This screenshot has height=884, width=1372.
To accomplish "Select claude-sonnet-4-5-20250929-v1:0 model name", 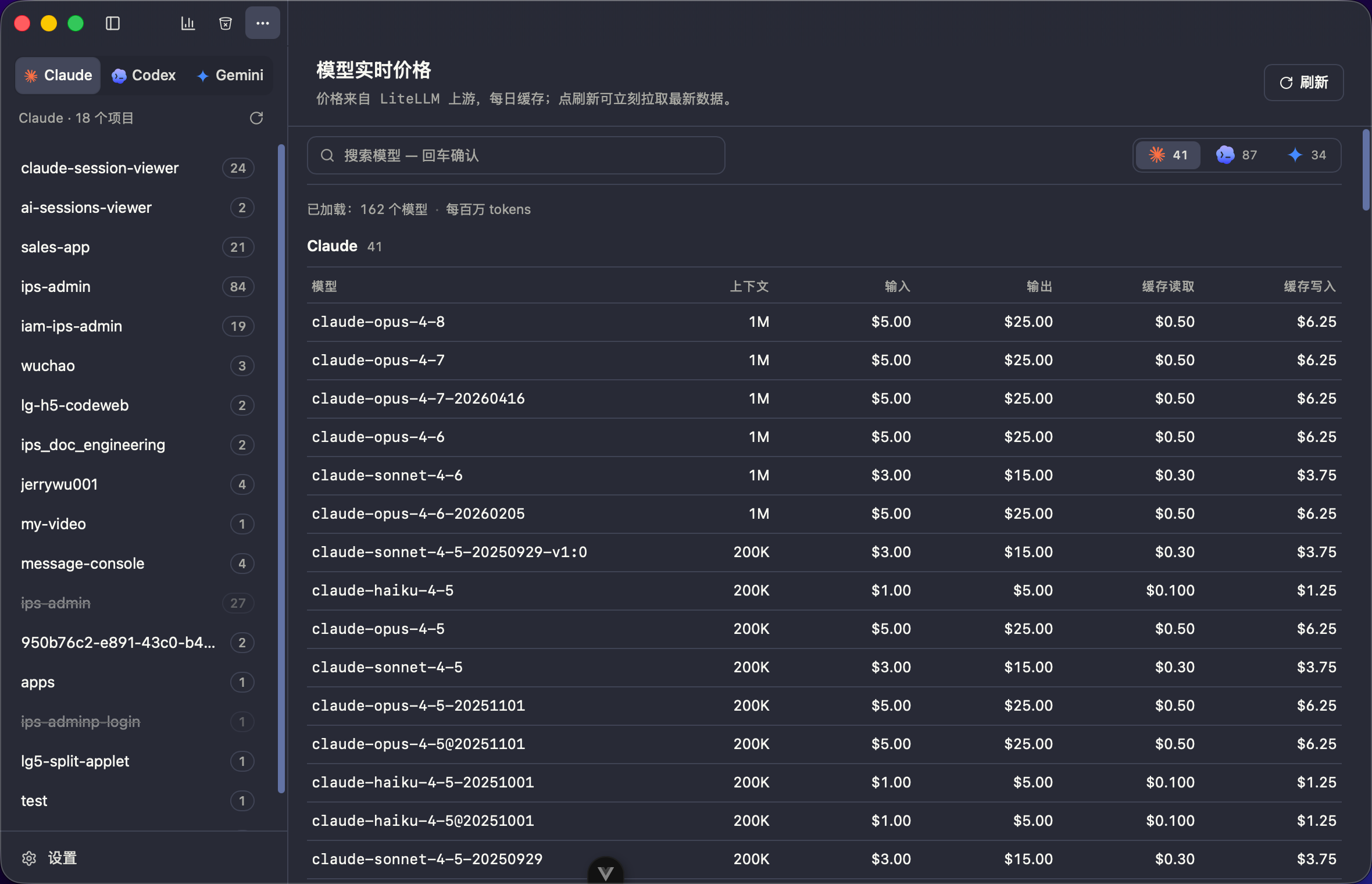I will (449, 552).
